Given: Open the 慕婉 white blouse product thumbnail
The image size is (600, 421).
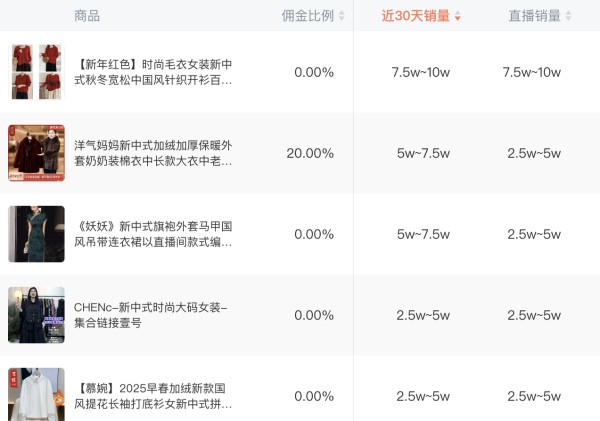Looking at the screenshot, I should coord(36,394).
